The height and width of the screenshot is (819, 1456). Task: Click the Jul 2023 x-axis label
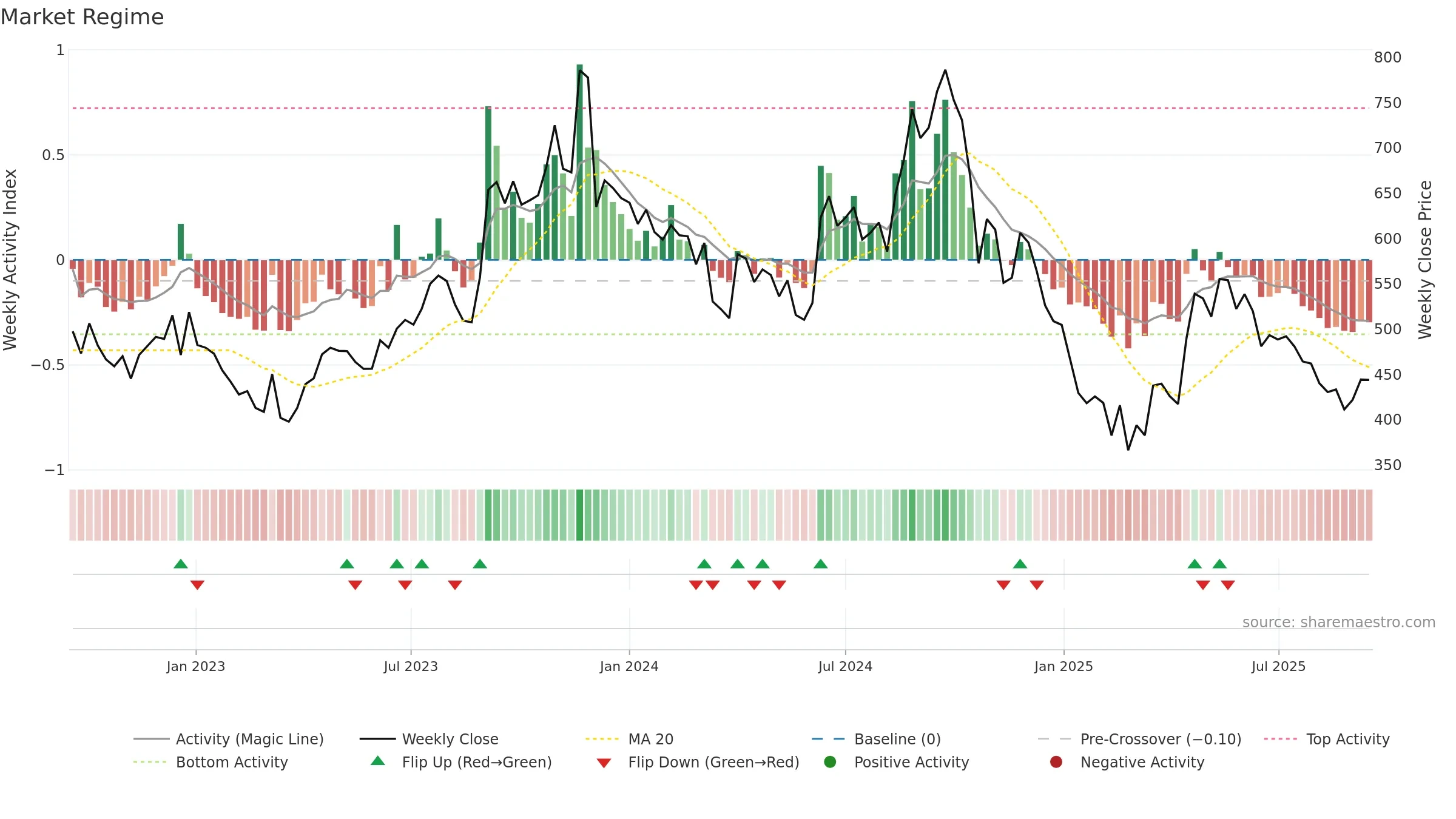(411, 666)
